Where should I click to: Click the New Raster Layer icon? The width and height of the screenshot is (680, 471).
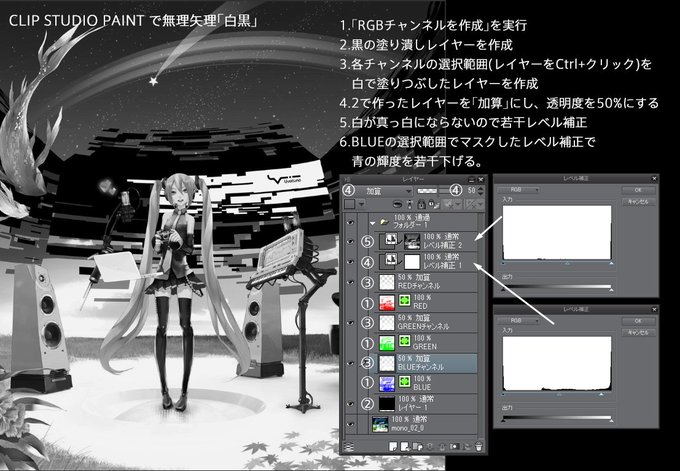point(393,446)
